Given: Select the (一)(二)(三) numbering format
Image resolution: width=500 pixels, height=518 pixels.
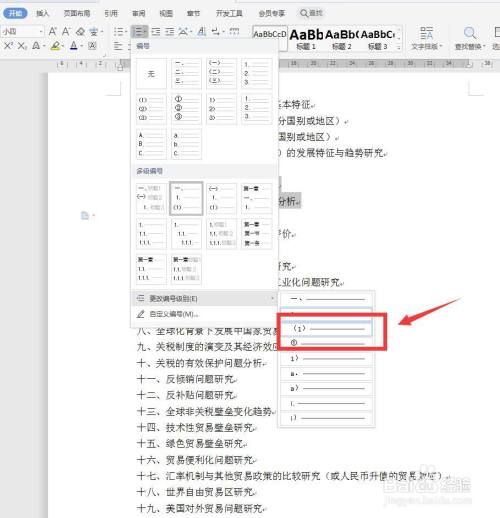Looking at the screenshot, I should click(221, 74).
